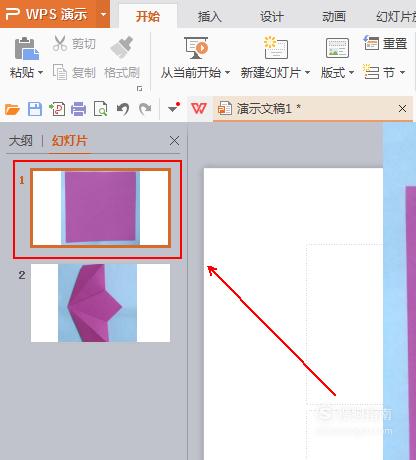Open the quick access customize dropdown
The width and height of the screenshot is (416, 460).
[174, 108]
